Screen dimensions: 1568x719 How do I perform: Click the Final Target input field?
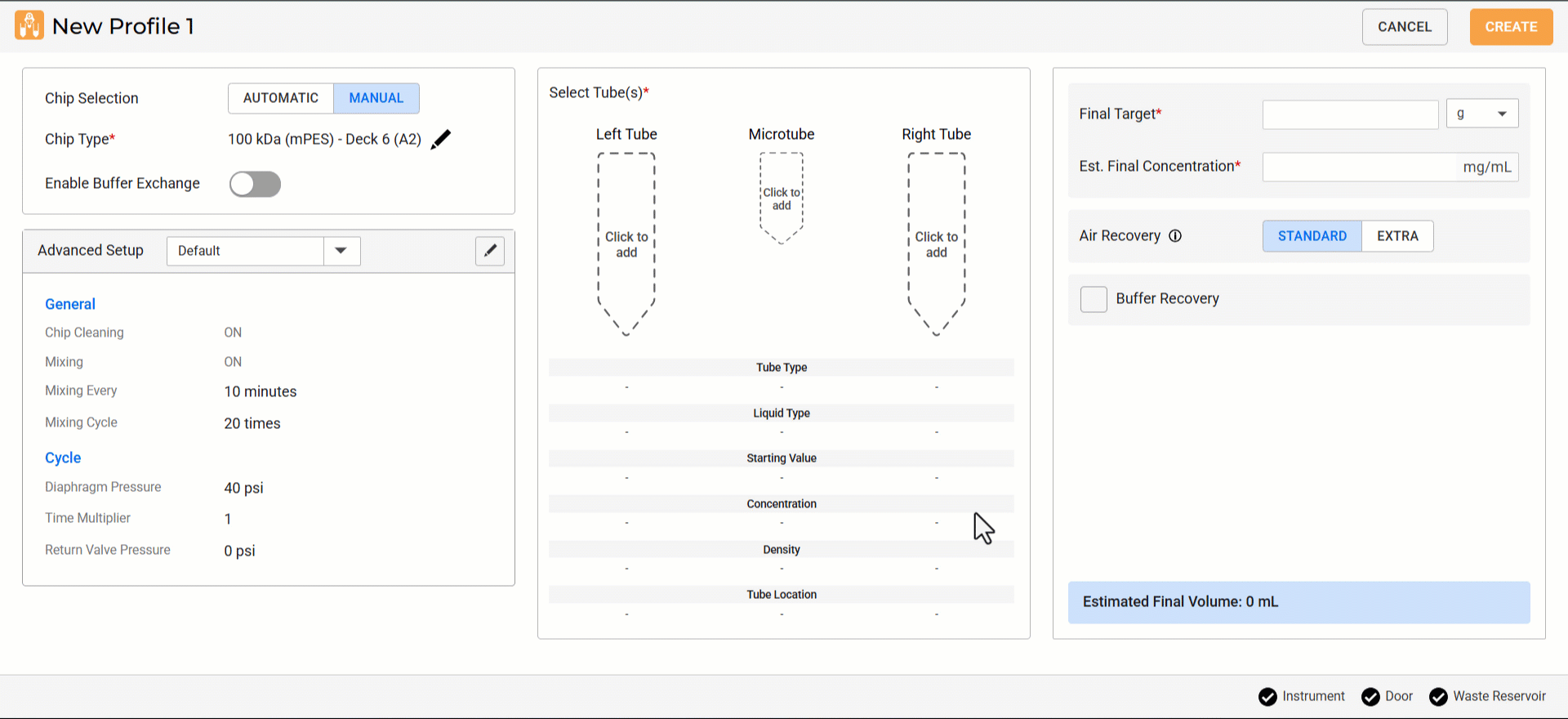point(1350,114)
